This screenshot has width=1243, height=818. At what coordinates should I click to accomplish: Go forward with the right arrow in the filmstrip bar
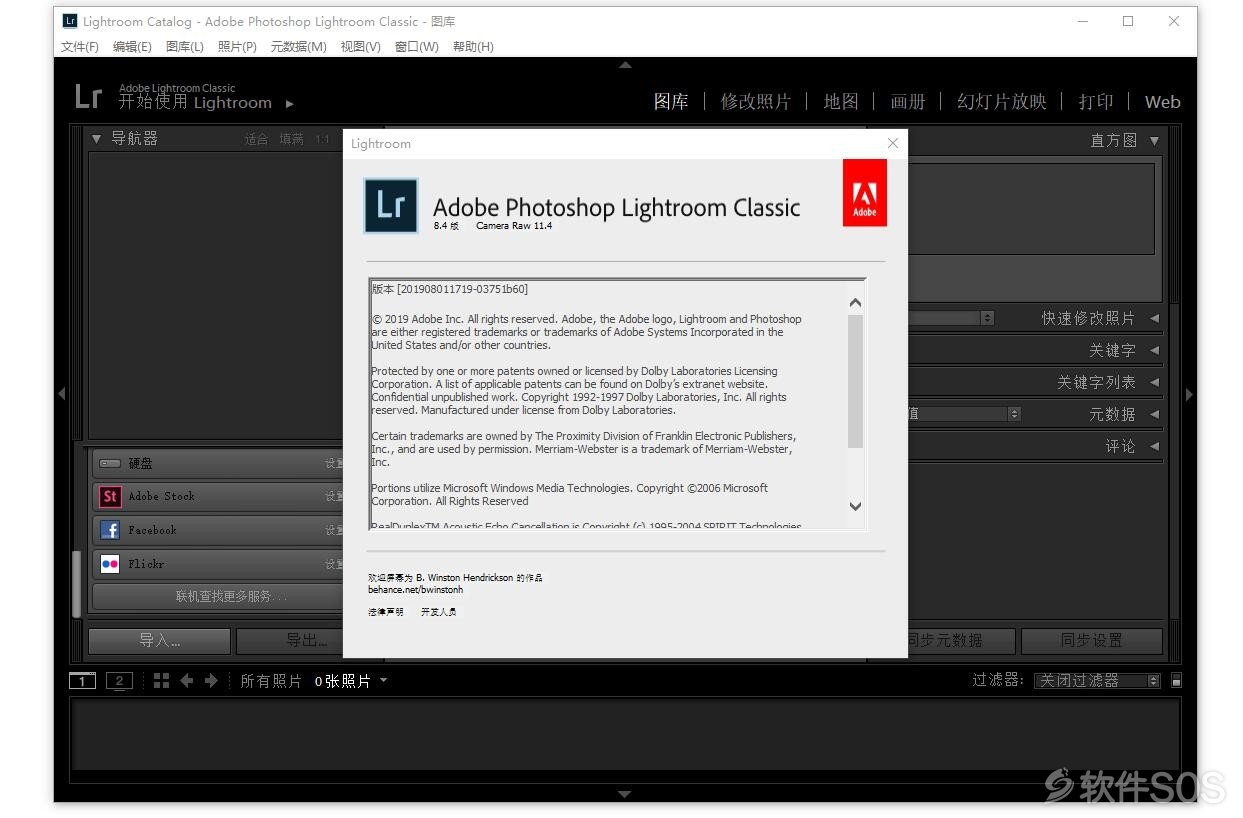pyautogui.click(x=211, y=681)
